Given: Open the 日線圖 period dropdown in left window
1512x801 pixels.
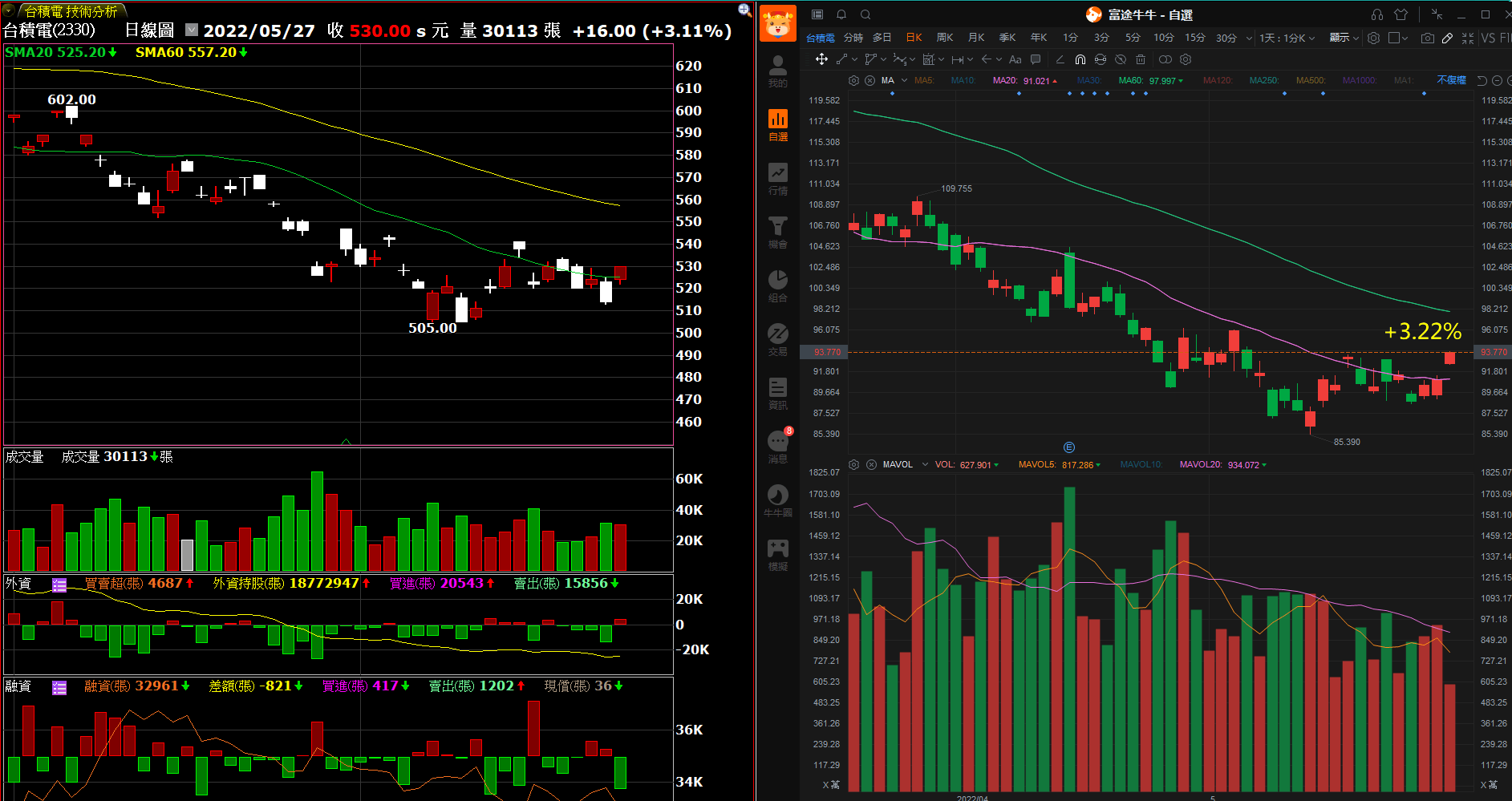Looking at the screenshot, I should (192, 30).
